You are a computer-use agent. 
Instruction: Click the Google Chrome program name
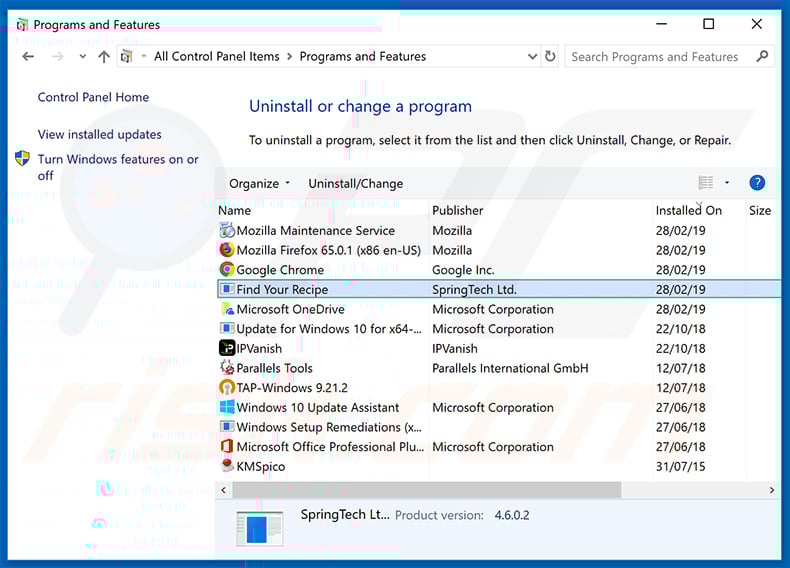[x=280, y=270]
